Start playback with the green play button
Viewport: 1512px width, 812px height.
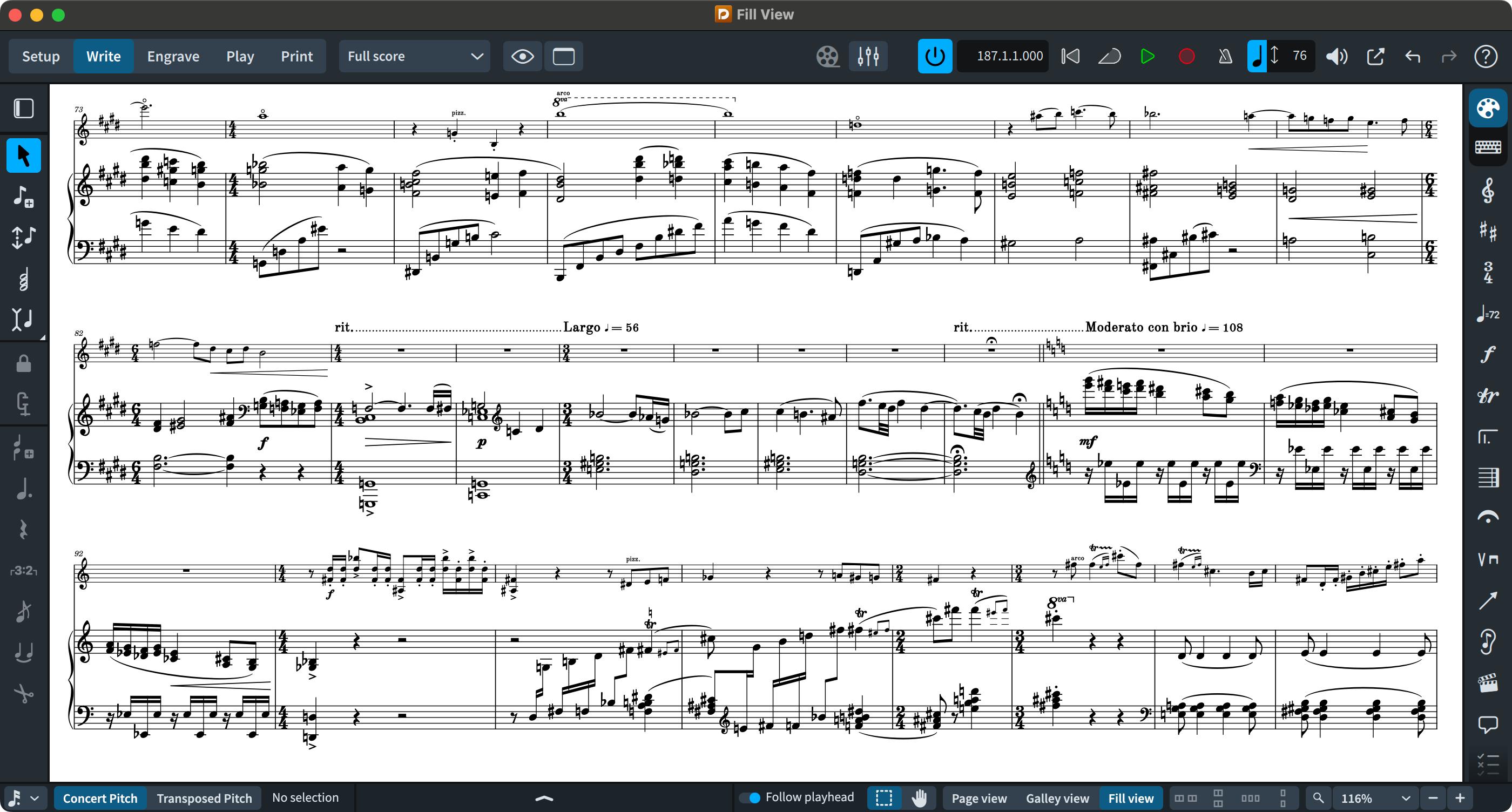(x=1147, y=56)
